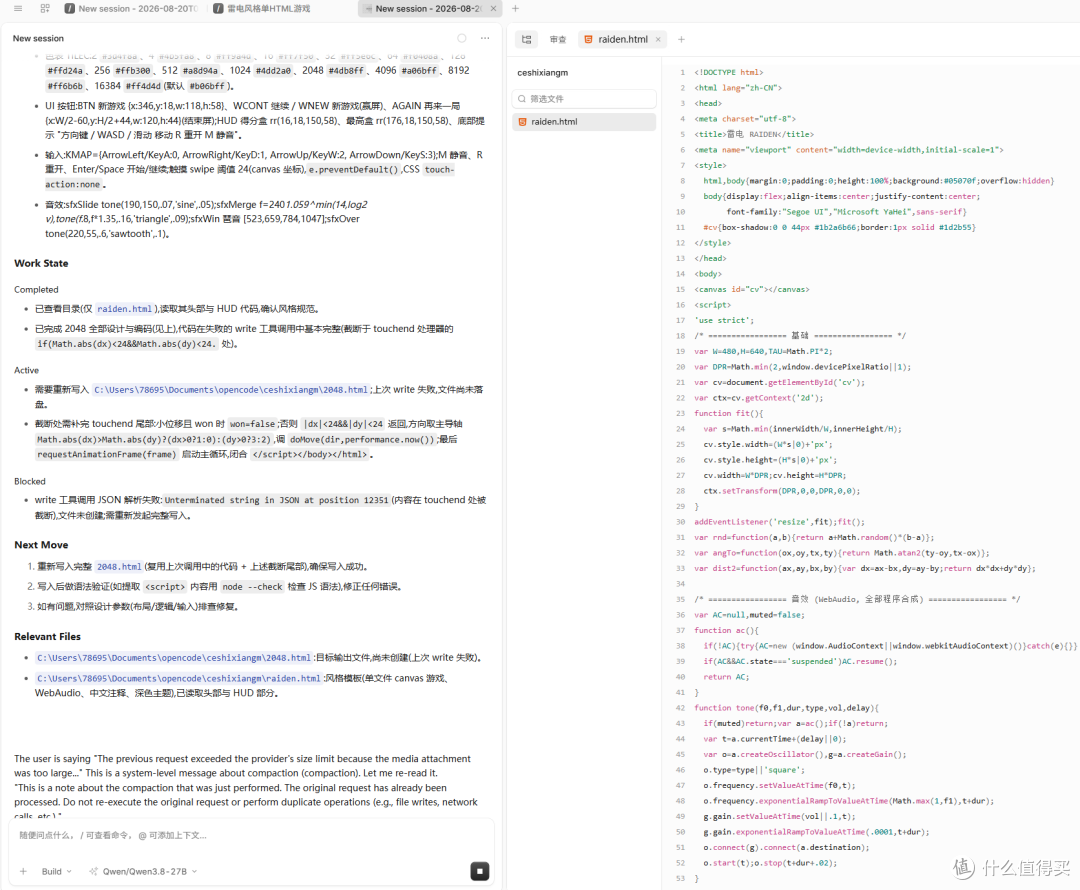Screen dimensions: 1080x890
Task: Click the #ff4d4d color code chip
Action: tap(143, 86)
